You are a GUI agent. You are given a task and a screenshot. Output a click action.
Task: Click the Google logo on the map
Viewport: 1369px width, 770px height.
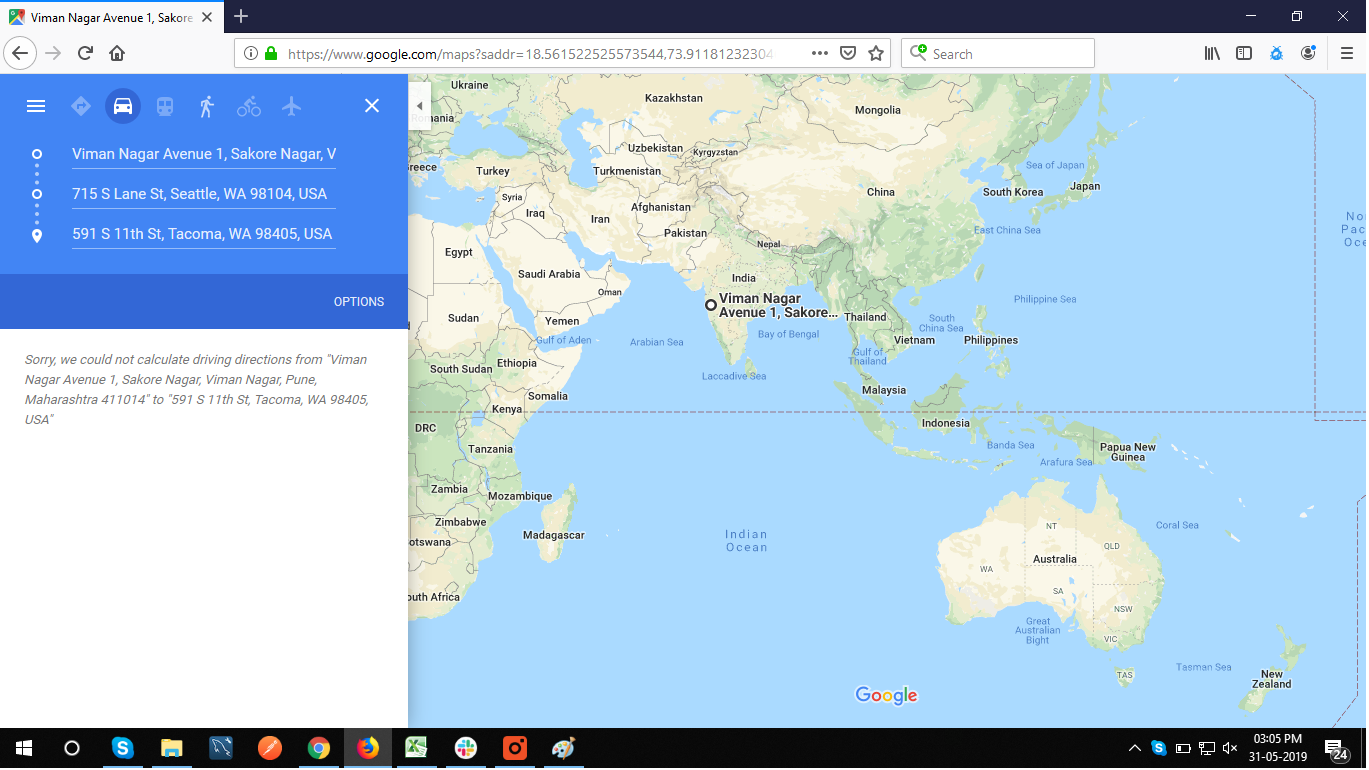tap(886, 696)
